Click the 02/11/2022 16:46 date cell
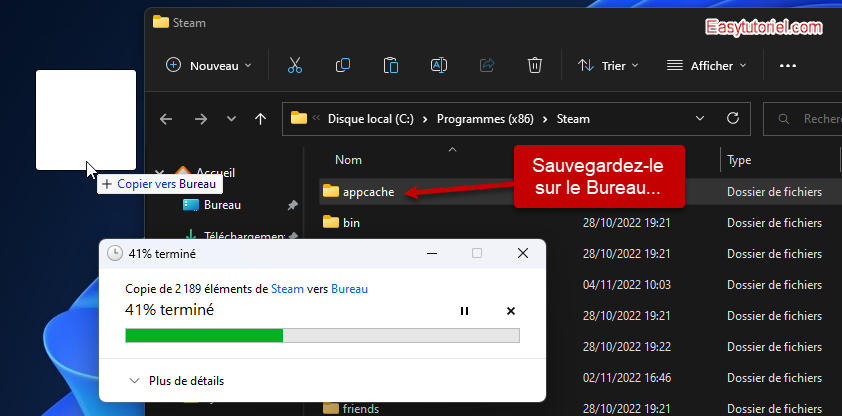 pos(627,378)
